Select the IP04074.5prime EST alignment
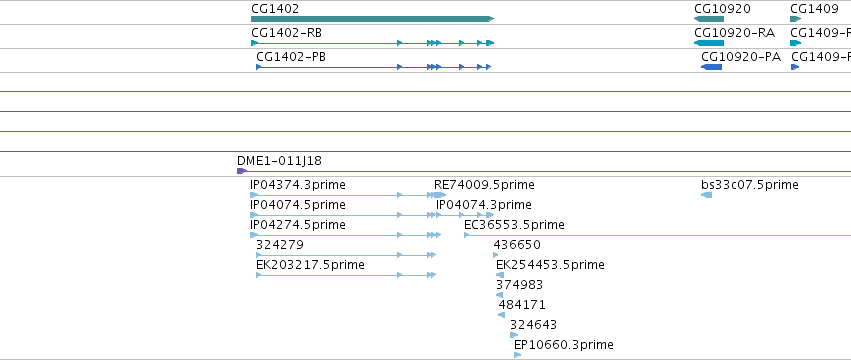 [343, 215]
